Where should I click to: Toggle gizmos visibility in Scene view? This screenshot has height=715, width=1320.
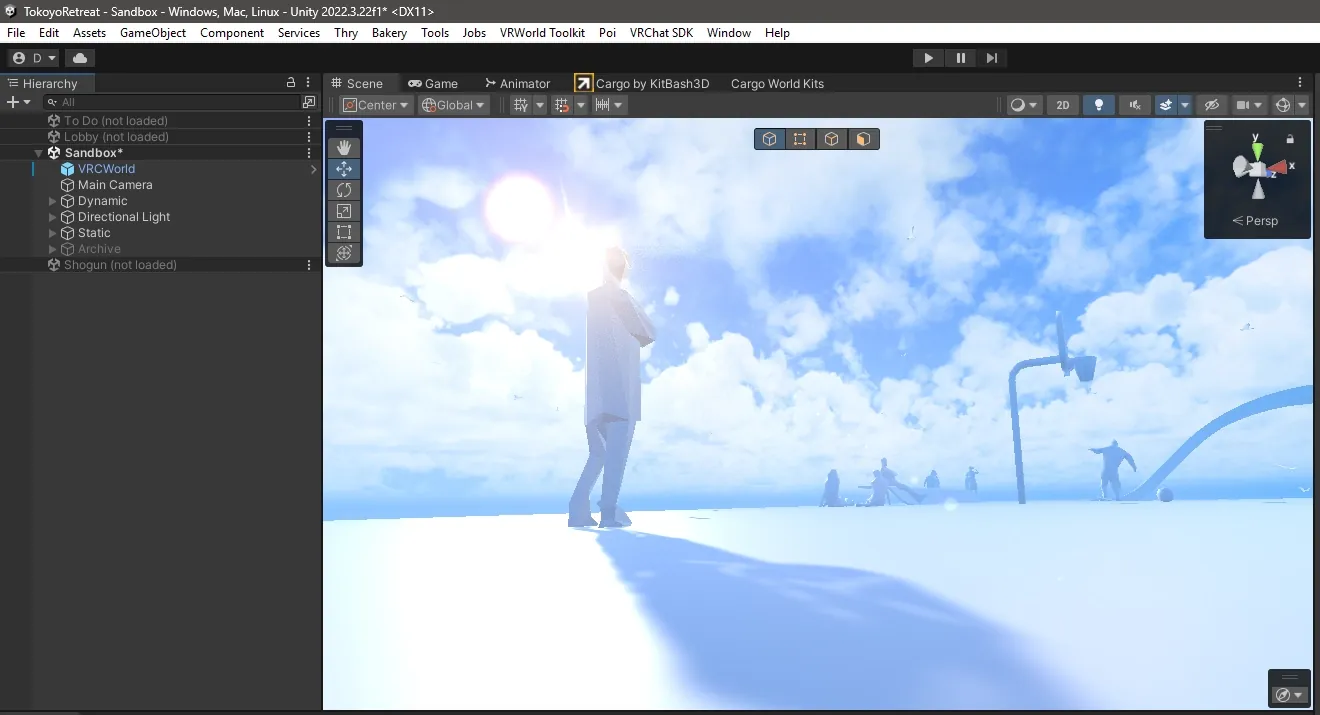coord(1283,105)
